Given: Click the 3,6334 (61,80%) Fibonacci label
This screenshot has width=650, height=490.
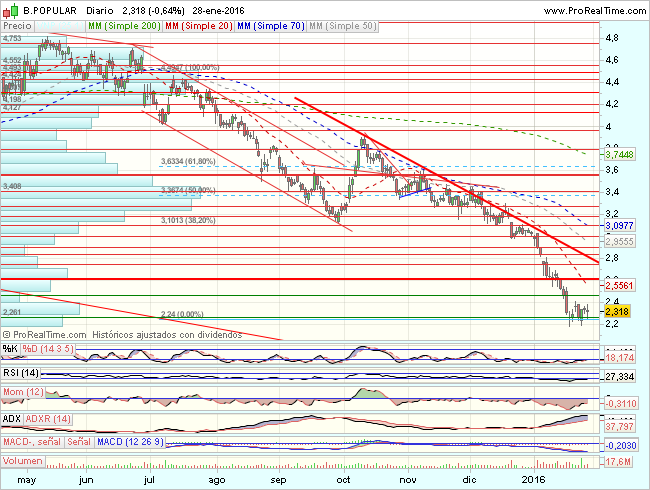Looking at the screenshot, I should pos(188,161).
